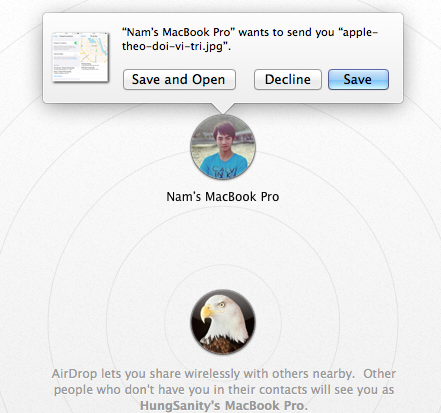Click the apple-theo-doi-vi-tri.jpg preview thumbnail
This screenshot has width=441, height=413.
81,57
